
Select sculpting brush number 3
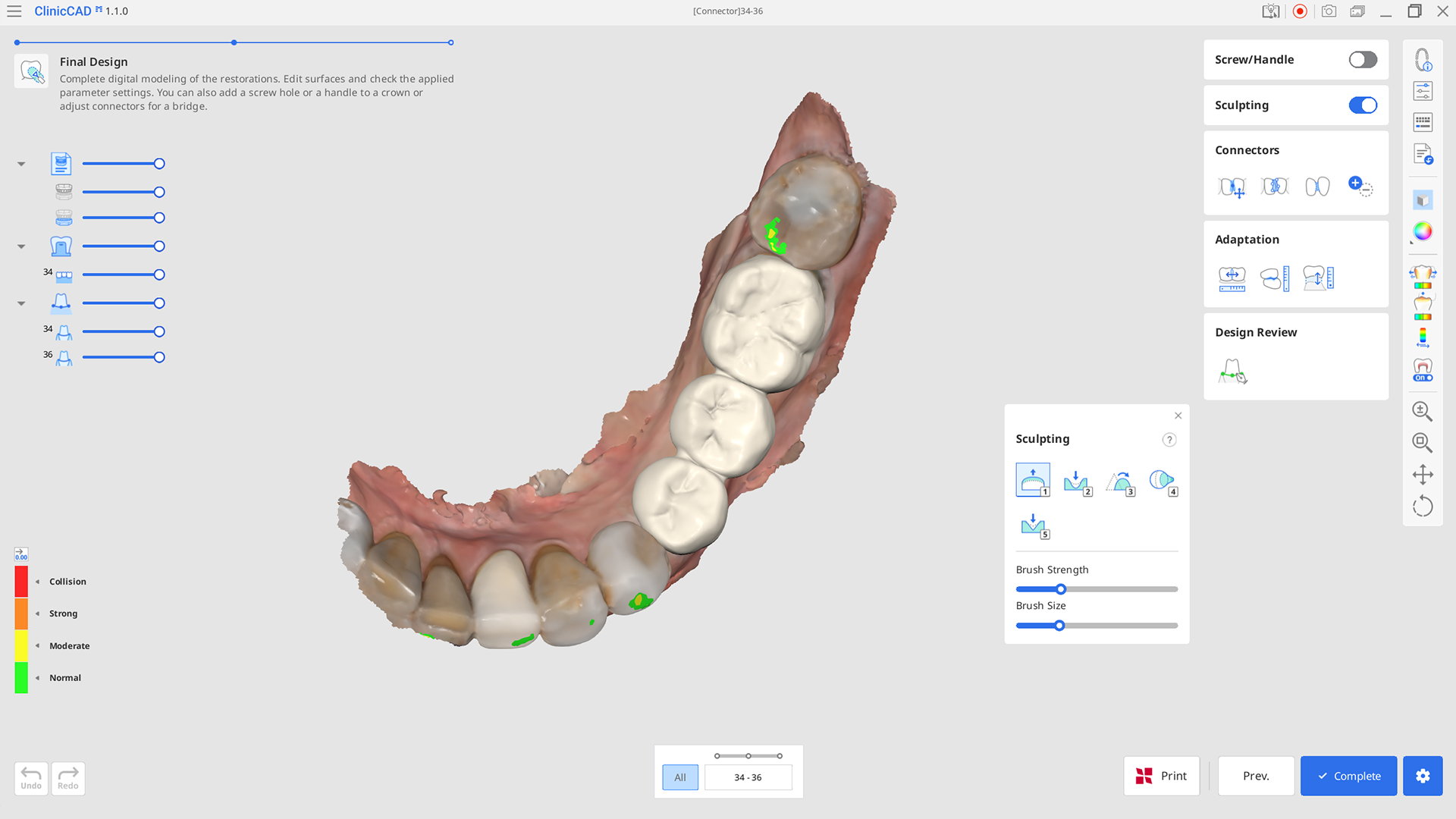[x=1119, y=482]
